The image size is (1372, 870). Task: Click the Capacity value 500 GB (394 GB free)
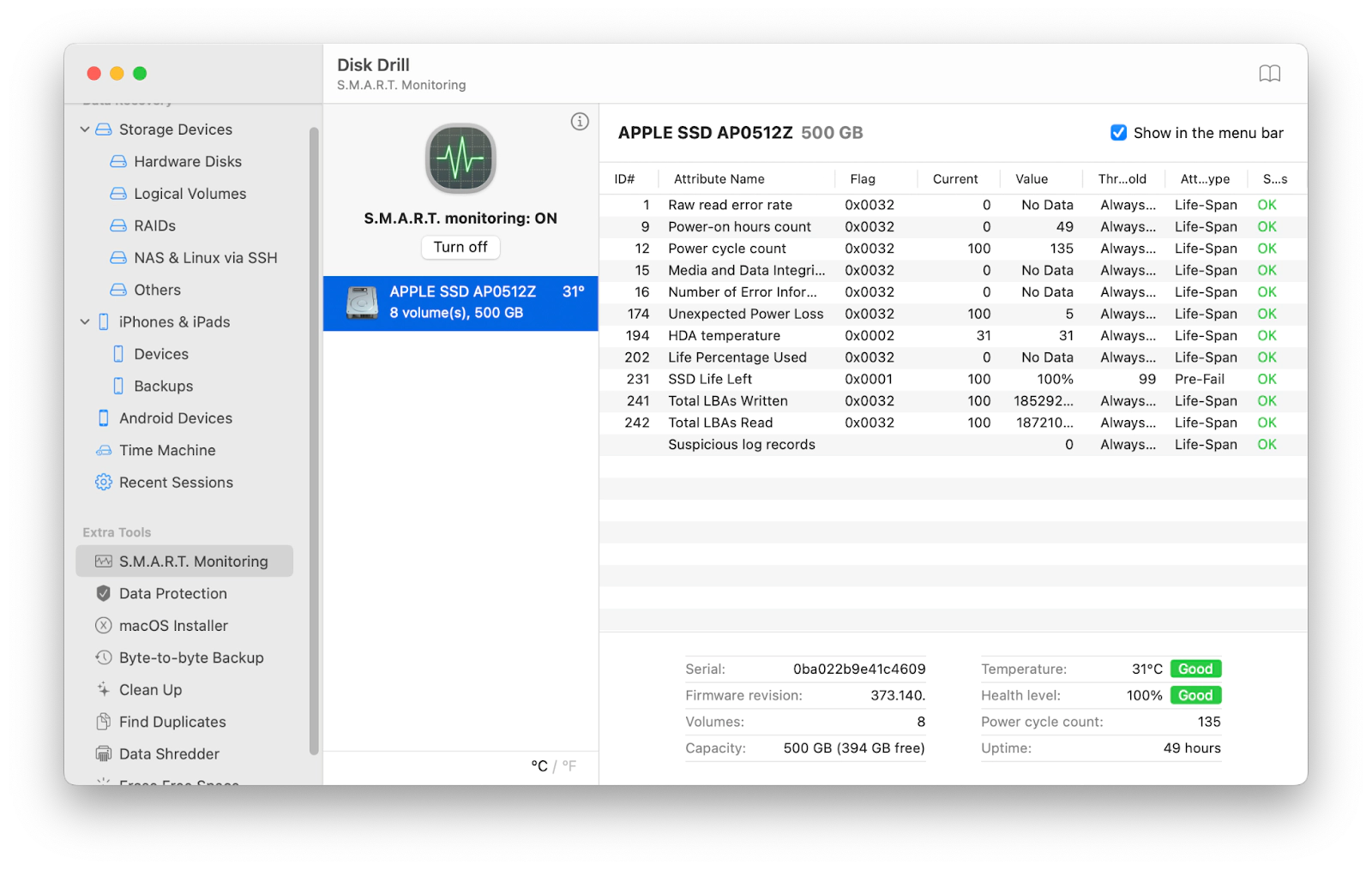tap(854, 748)
